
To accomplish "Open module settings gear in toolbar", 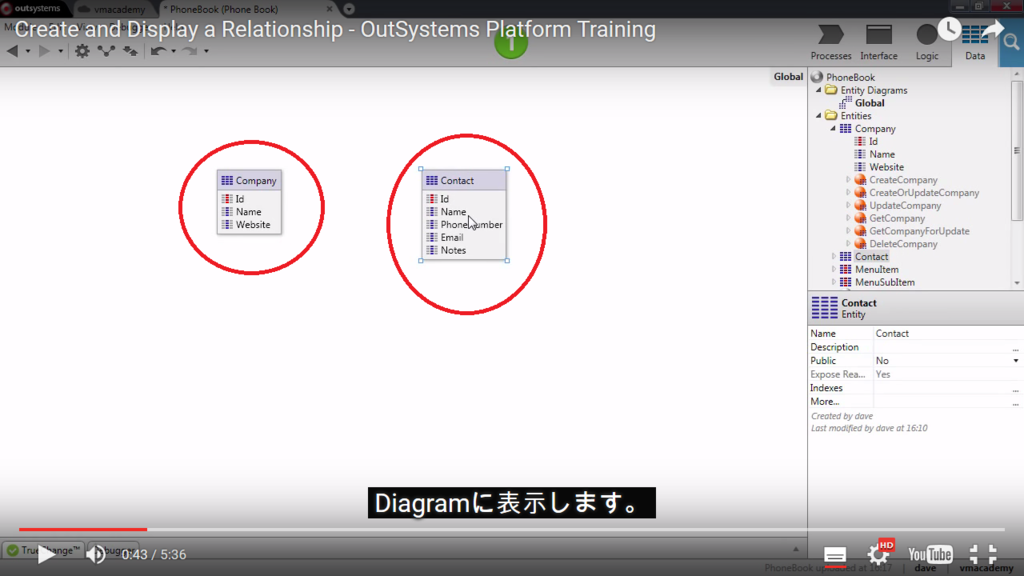I will click(82, 51).
